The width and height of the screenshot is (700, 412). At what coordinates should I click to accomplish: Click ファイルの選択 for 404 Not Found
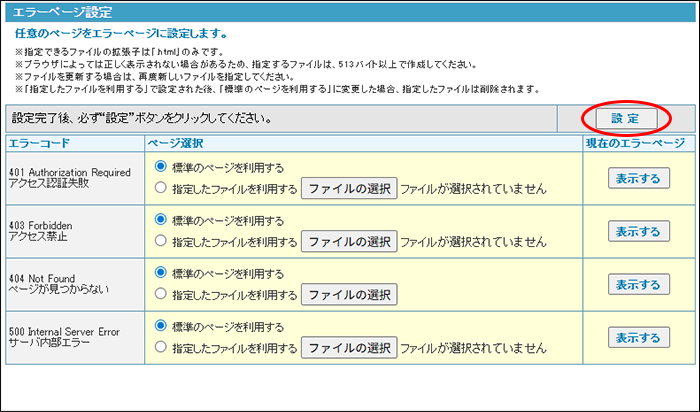[x=349, y=294]
